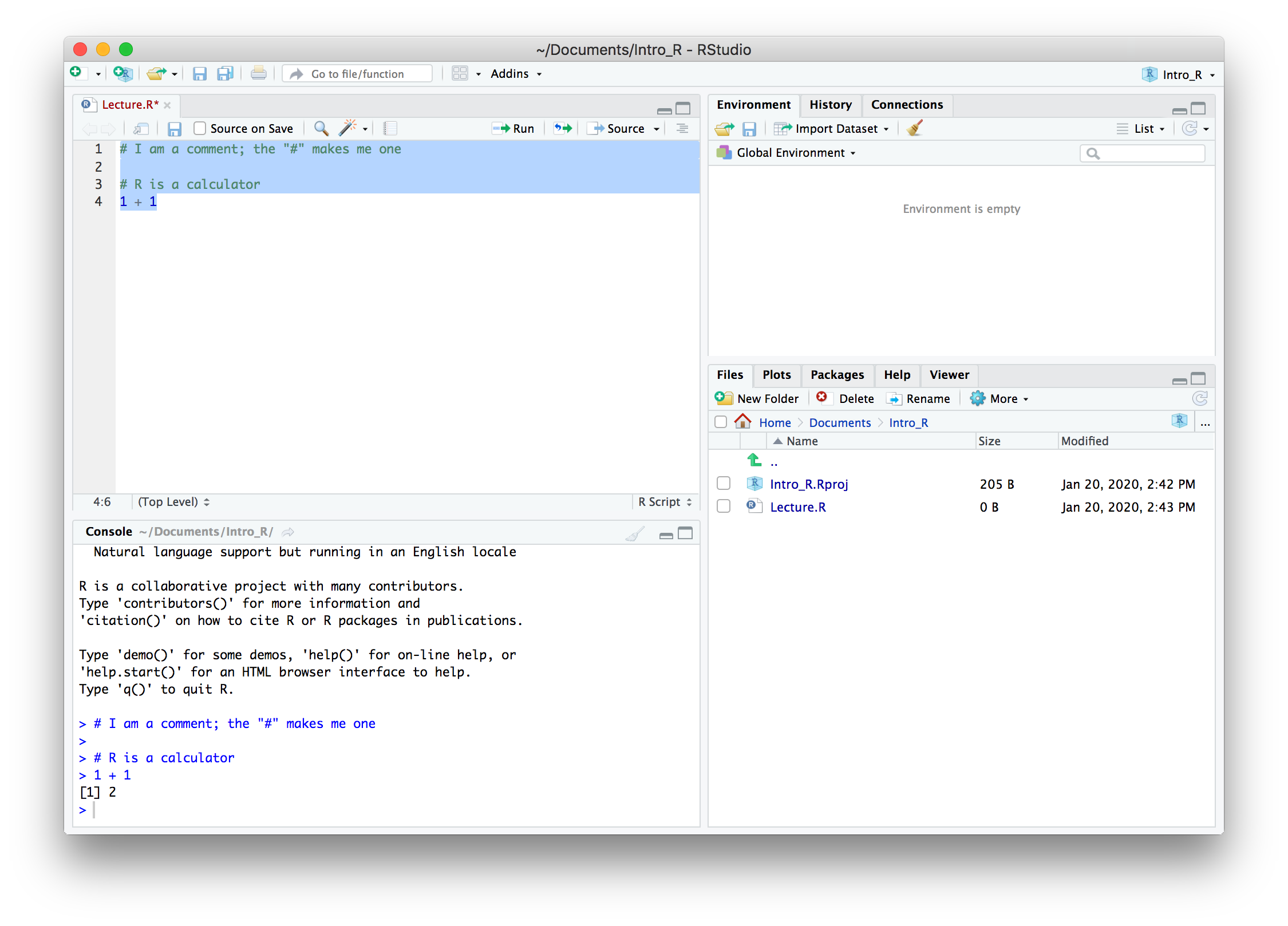
Task: Click the Environment tab
Action: click(753, 105)
